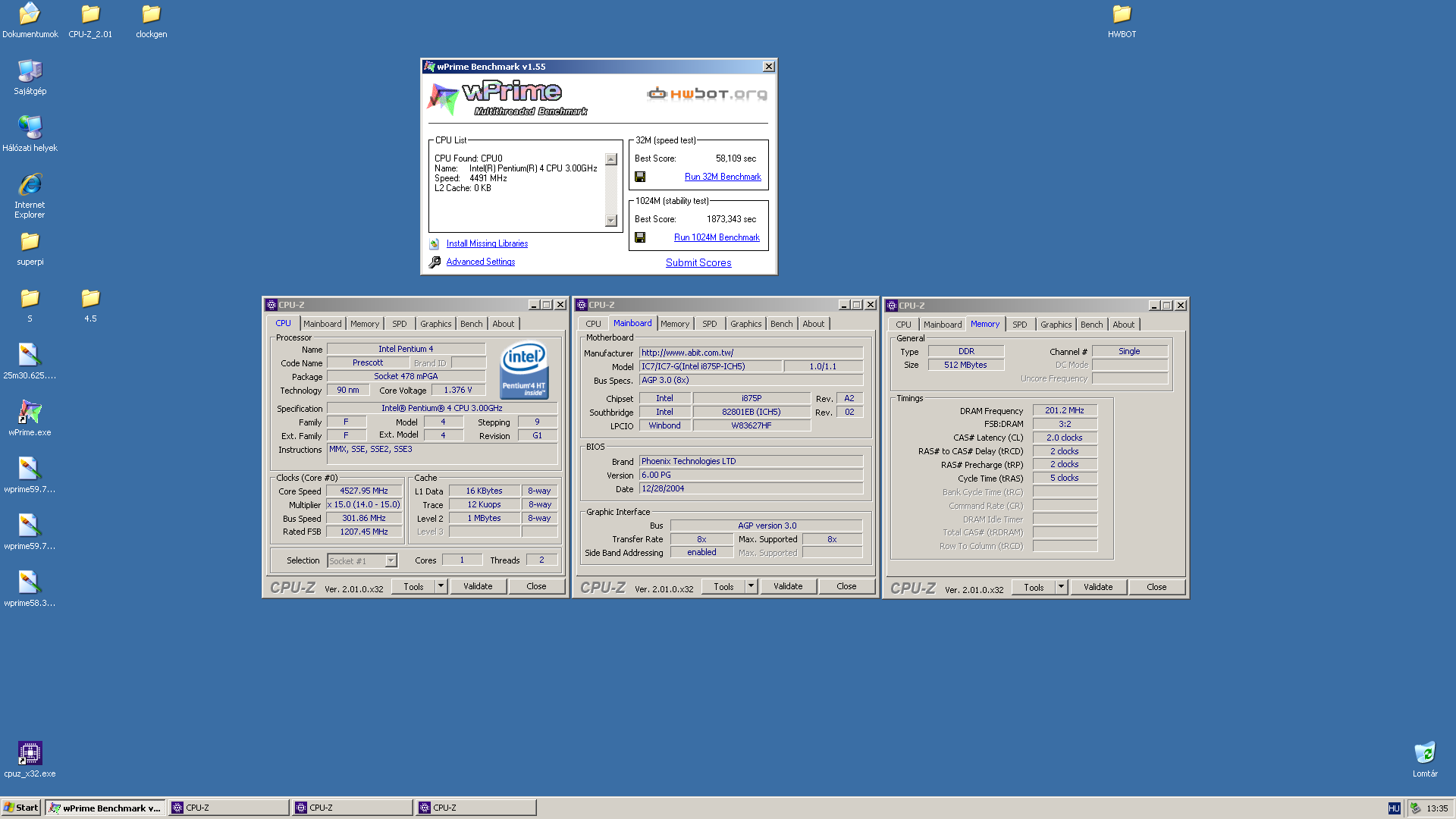Viewport: 1456px width, 819px height.
Task: Switch to Memory tab in the left CPU-Z window
Action: click(x=365, y=324)
